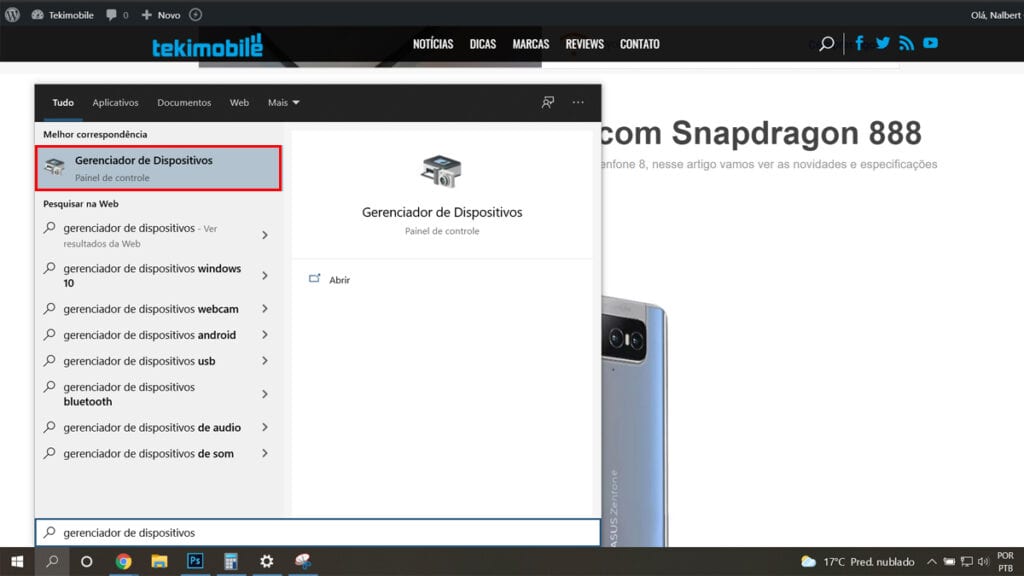Expand the 'webcam' suggestion chevron
Screen dimensions: 1024x576
coord(264,309)
